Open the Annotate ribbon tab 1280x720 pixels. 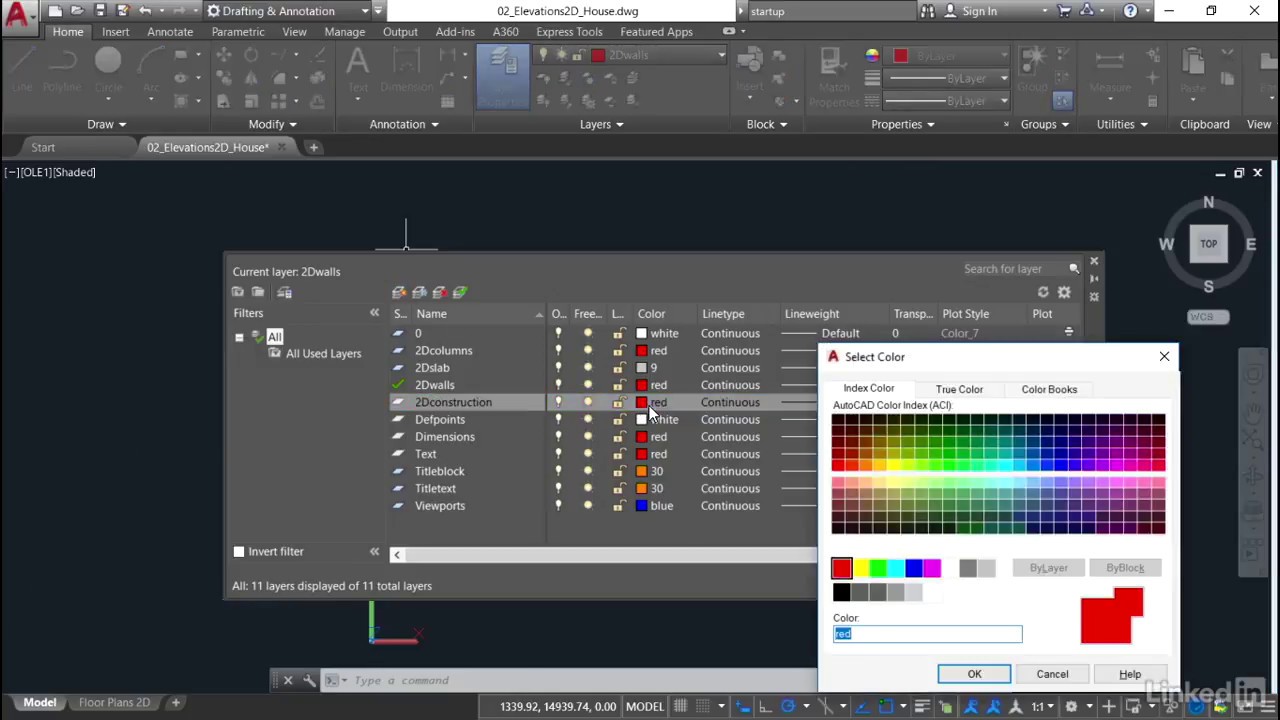tap(170, 32)
